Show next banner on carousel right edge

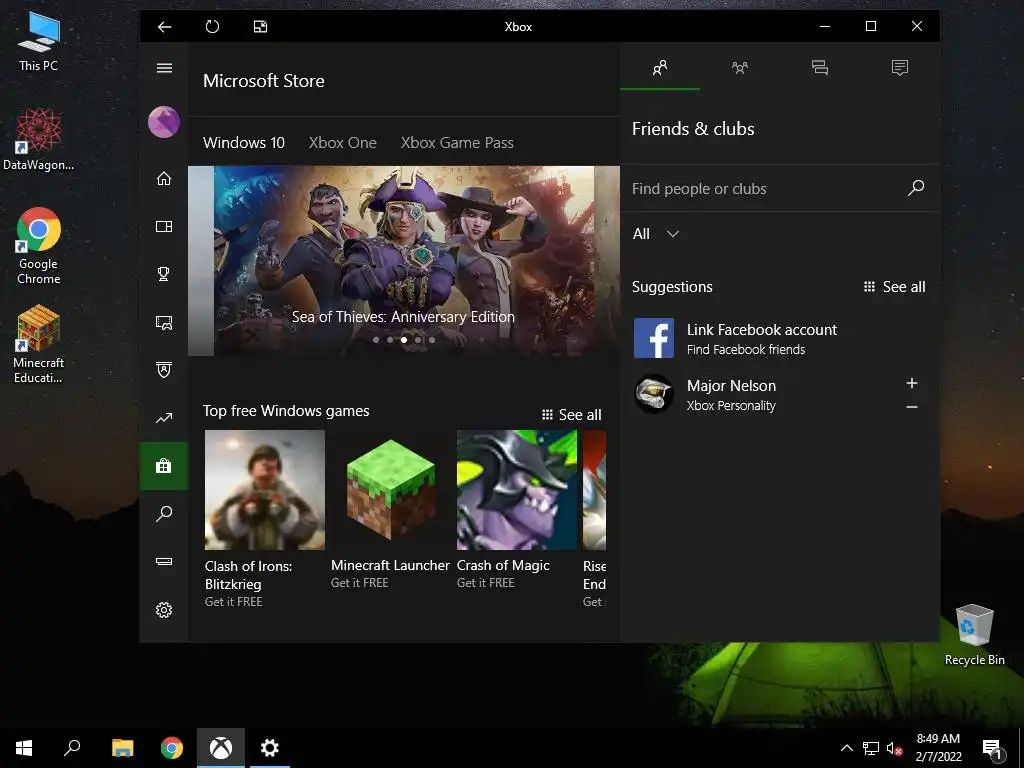click(607, 261)
